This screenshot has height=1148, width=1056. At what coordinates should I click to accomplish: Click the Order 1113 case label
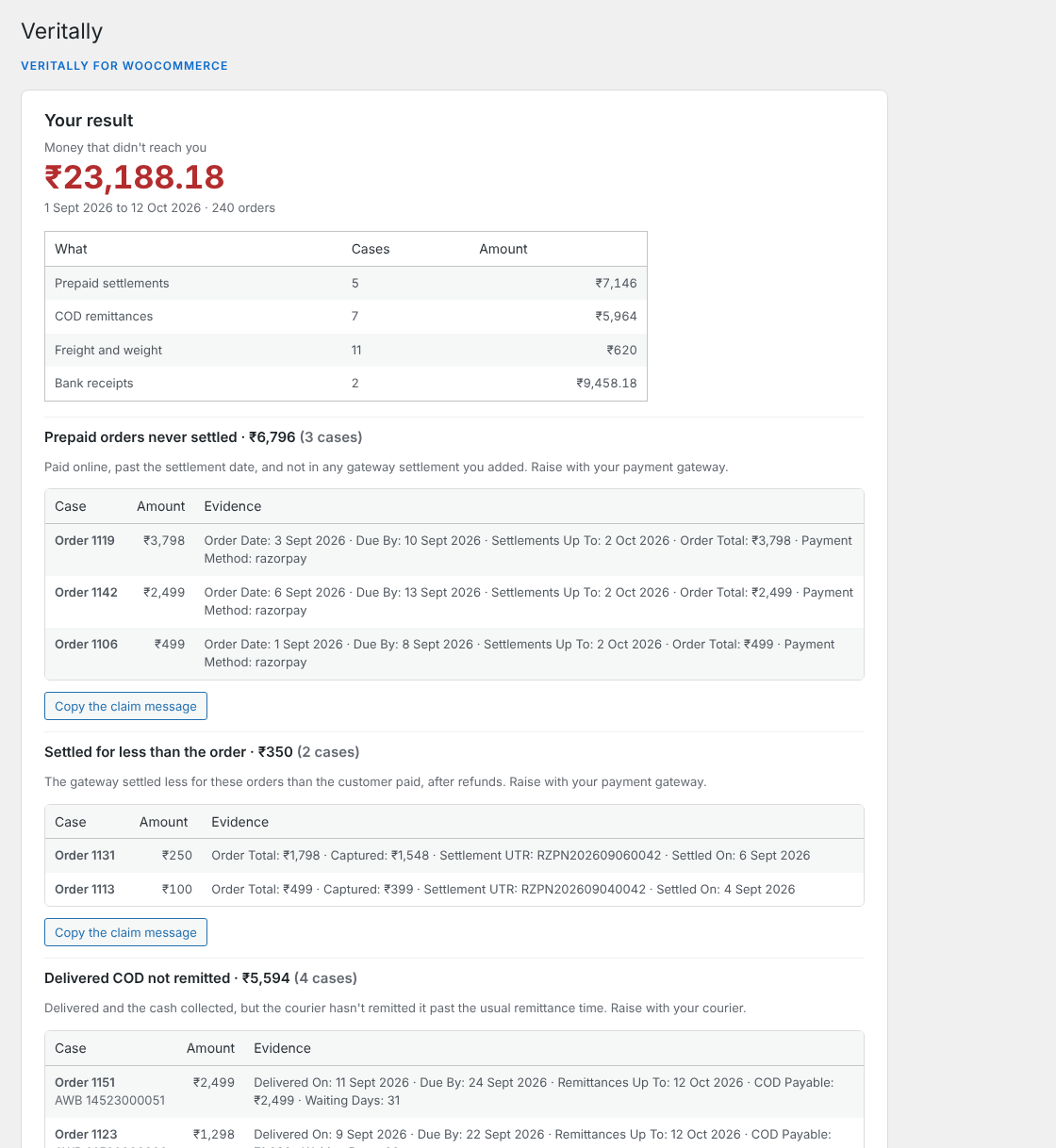[85, 890]
